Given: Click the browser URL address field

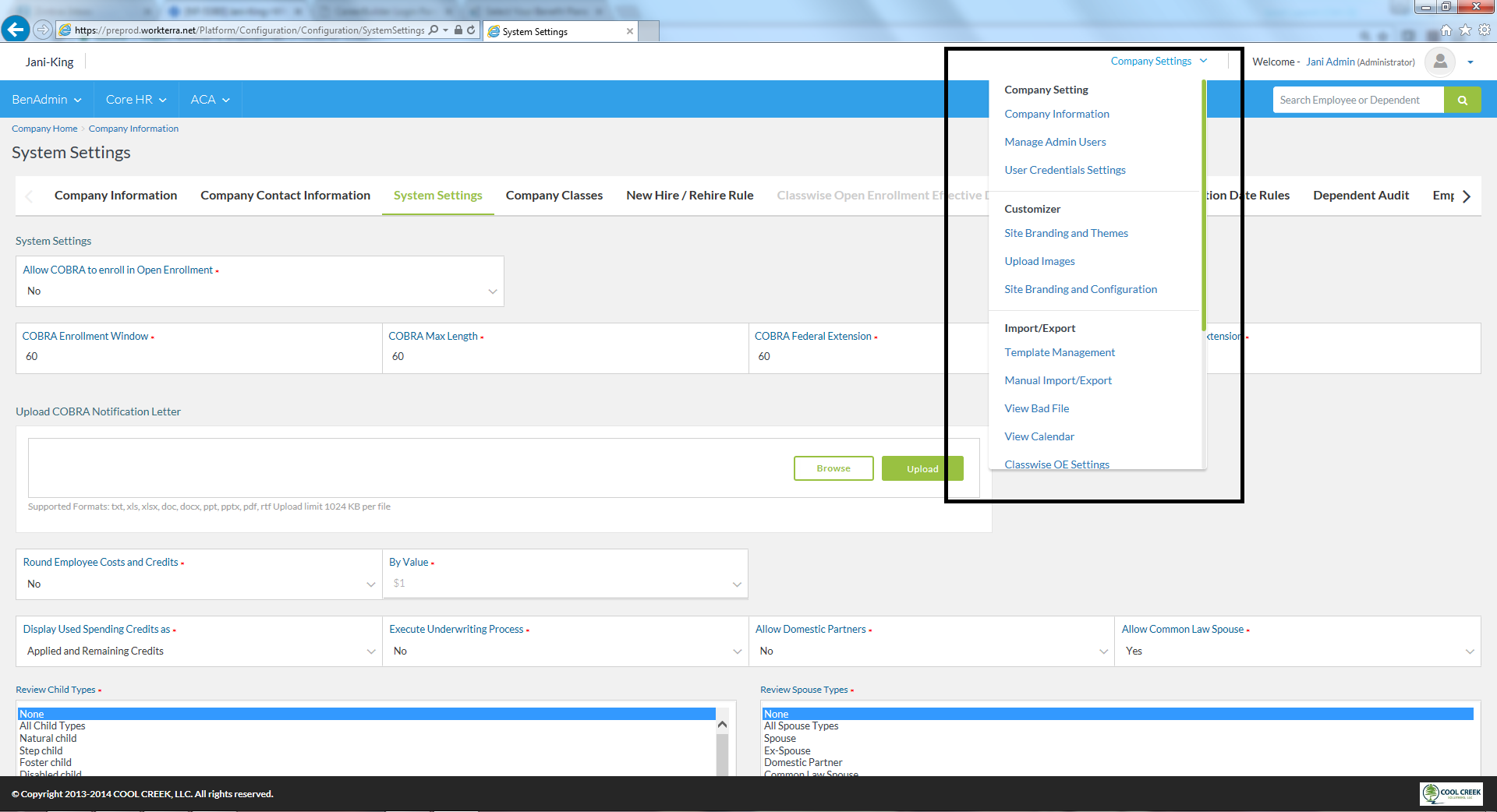Looking at the screenshot, I should coord(249,30).
